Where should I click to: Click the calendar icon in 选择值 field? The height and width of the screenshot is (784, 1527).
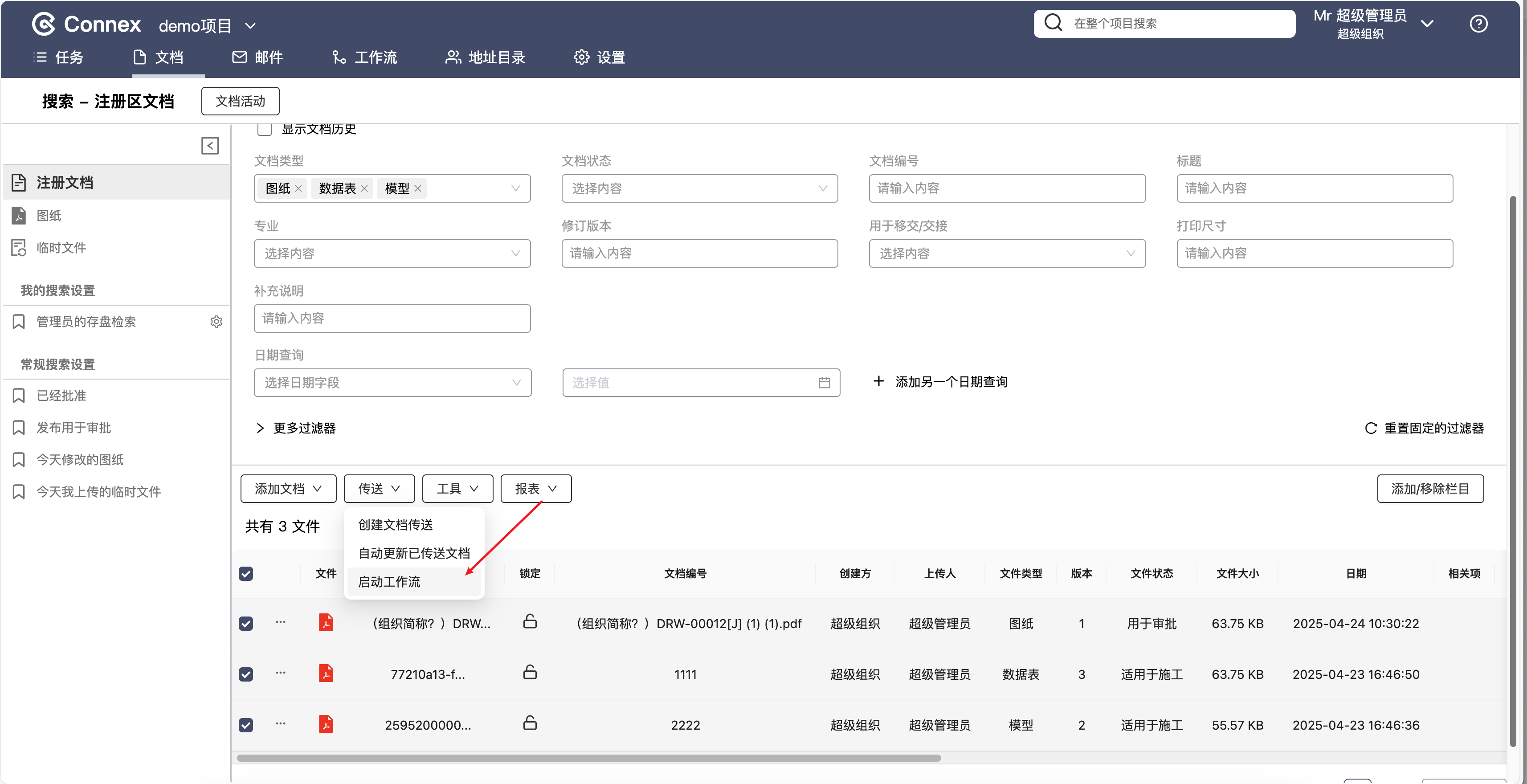[x=824, y=383]
